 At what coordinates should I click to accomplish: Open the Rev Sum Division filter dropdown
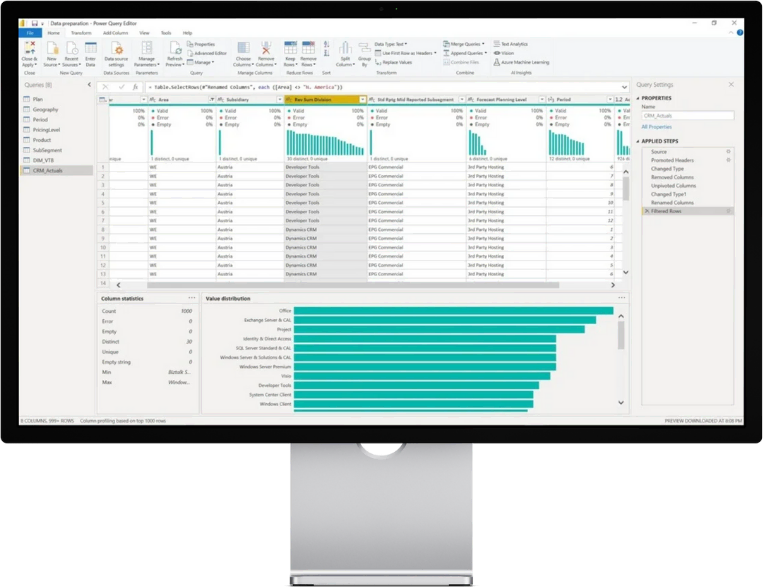click(x=363, y=100)
